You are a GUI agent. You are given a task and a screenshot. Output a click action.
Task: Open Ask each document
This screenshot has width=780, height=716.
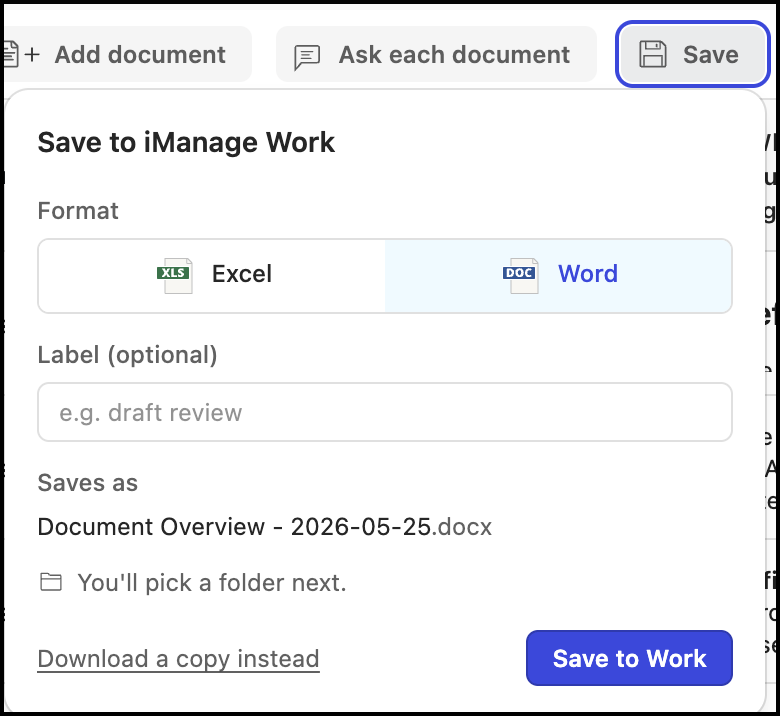click(436, 54)
